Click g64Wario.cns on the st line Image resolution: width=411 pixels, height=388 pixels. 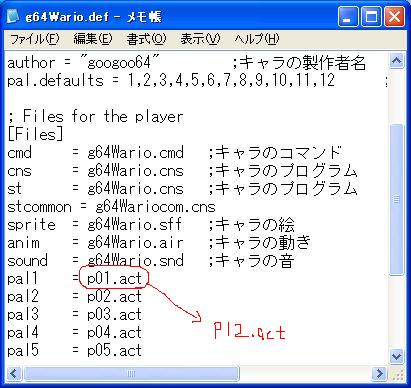coord(135,189)
